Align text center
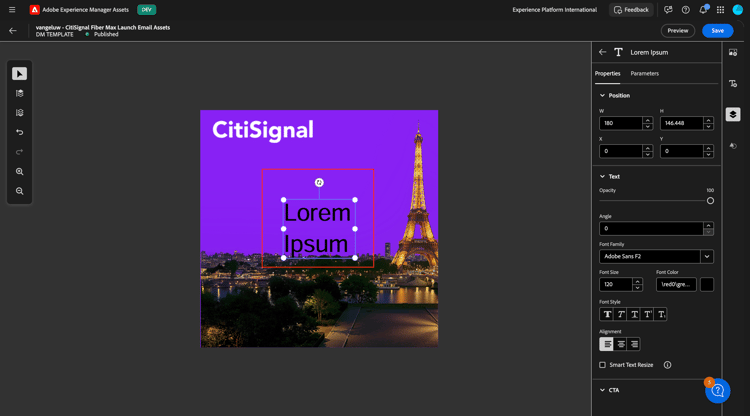Image resolution: width=750 pixels, height=416 pixels. click(620, 344)
